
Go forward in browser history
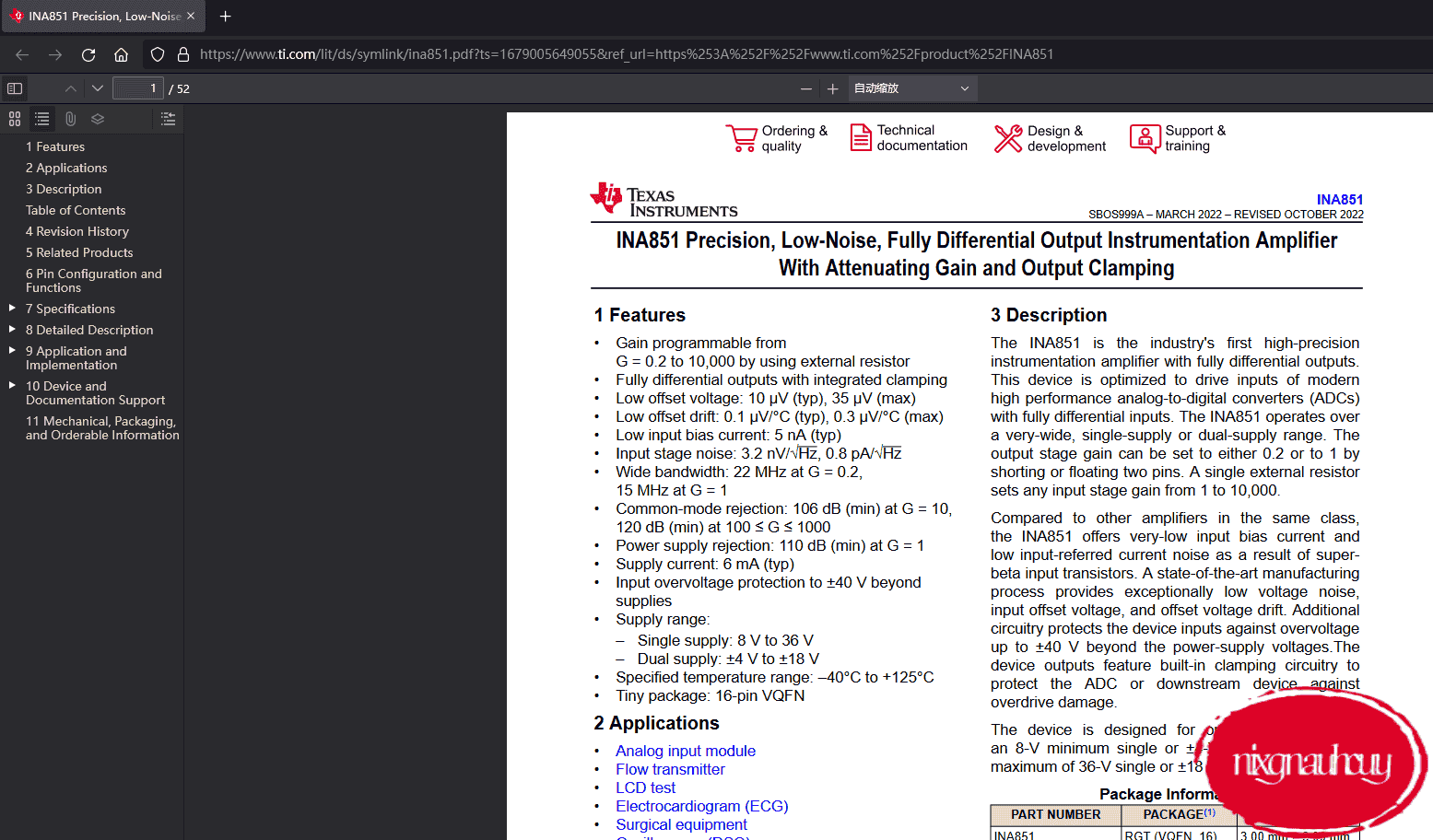coord(55,54)
